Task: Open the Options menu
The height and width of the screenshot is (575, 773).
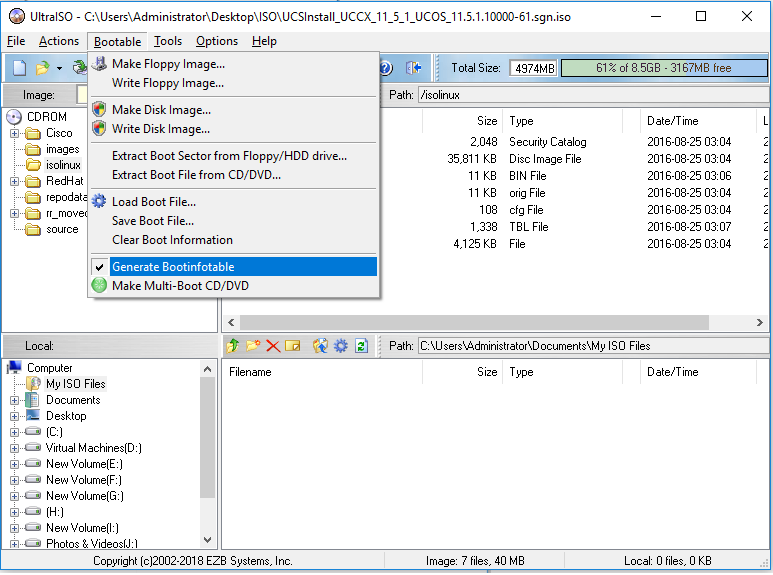Action: pos(217,41)
